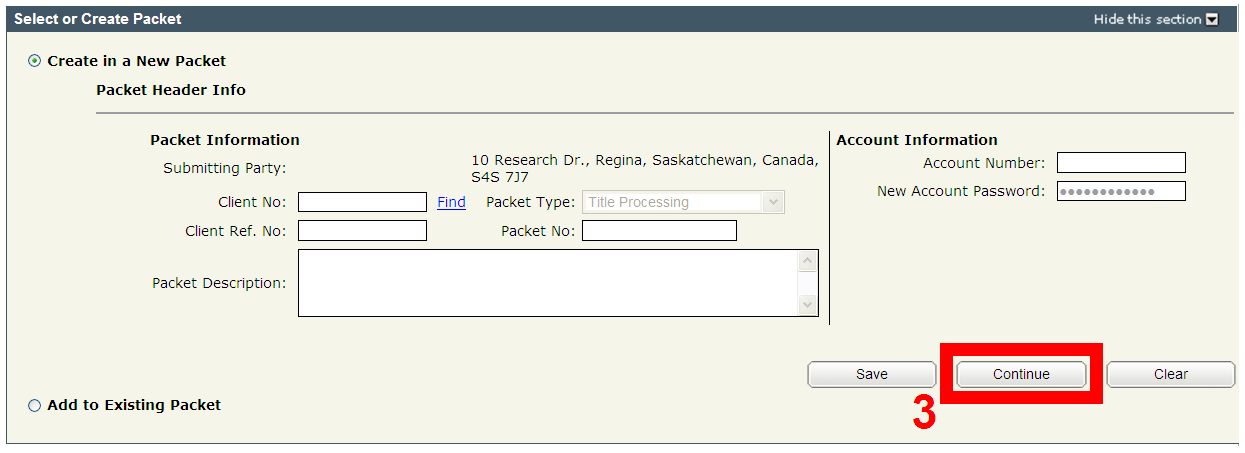Open the Find link beside Client No
The image size is (1245, 453).
click(x=452, y=202)
